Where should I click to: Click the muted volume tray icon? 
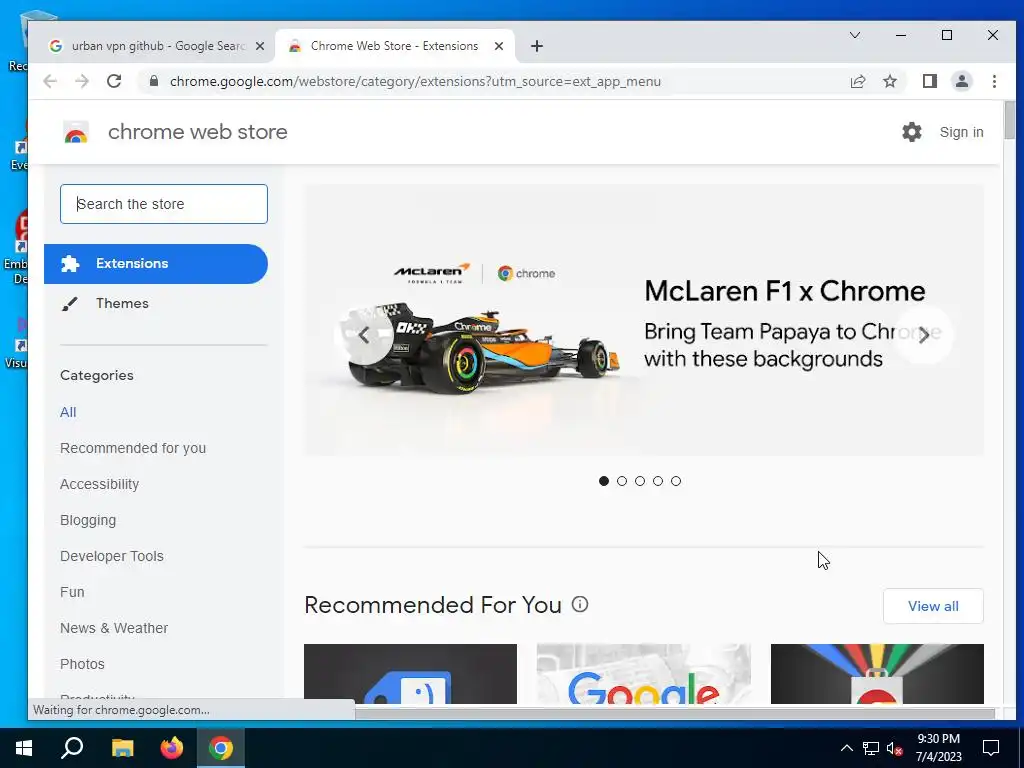point(894,748)
